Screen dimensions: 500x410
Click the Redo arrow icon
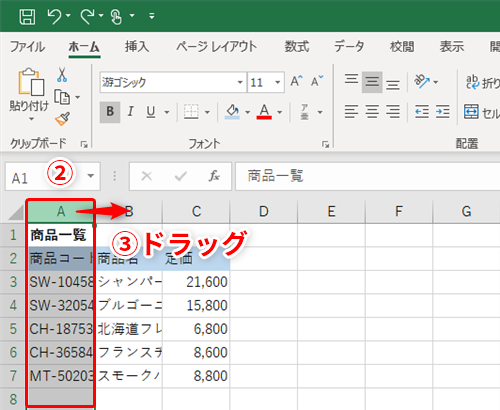click(x=87, y=16)
